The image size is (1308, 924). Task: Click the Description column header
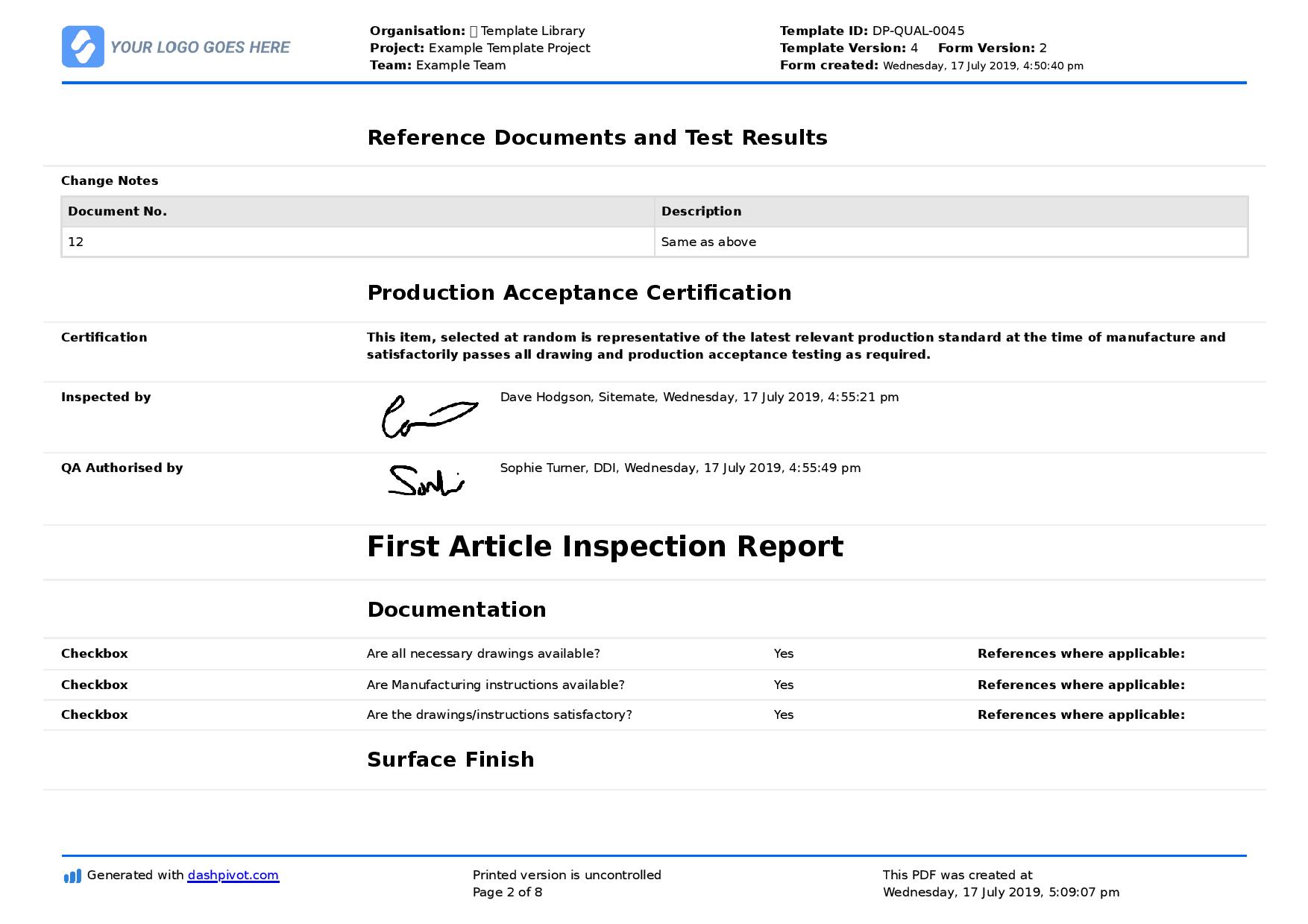tap(701, 212)
